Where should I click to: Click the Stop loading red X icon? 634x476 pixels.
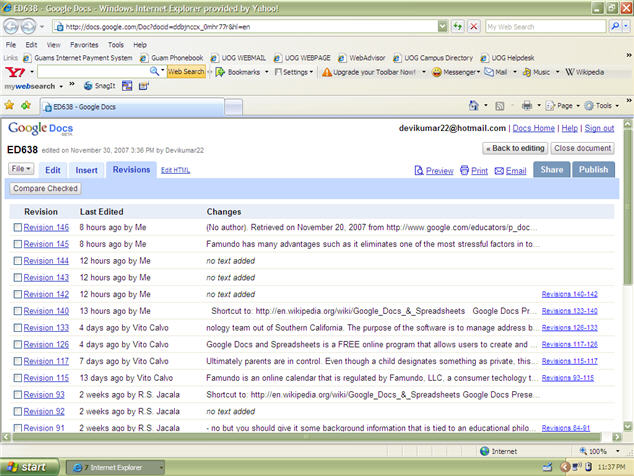coord(473,27)
